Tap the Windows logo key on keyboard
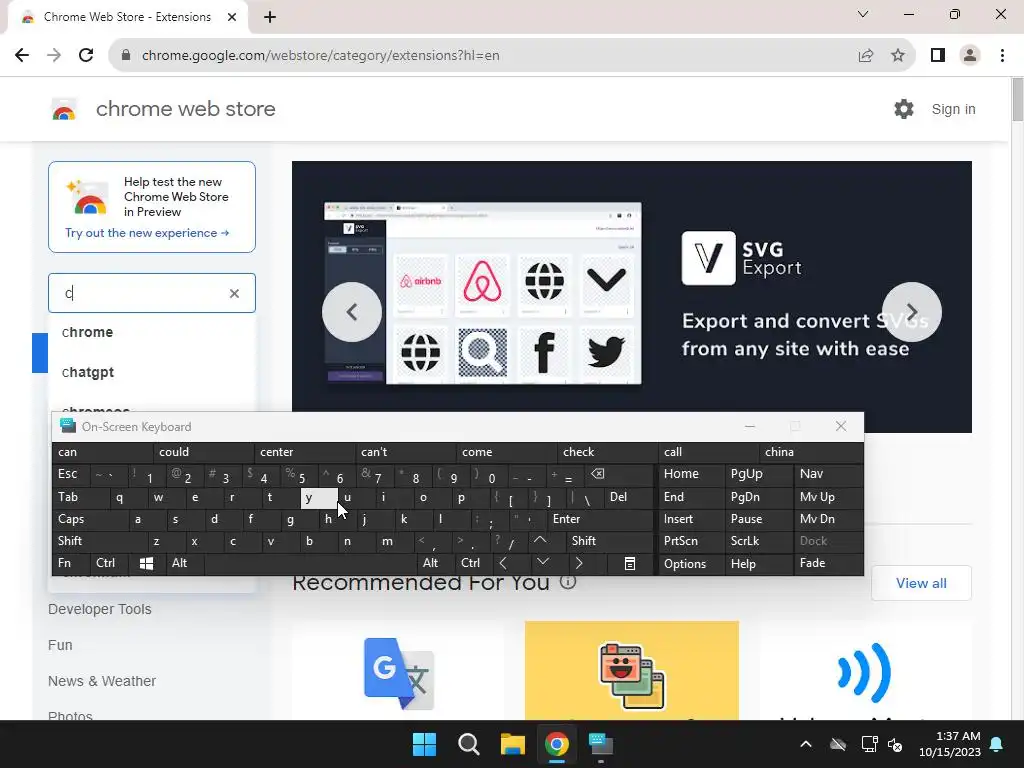 [x=146, y=563]
